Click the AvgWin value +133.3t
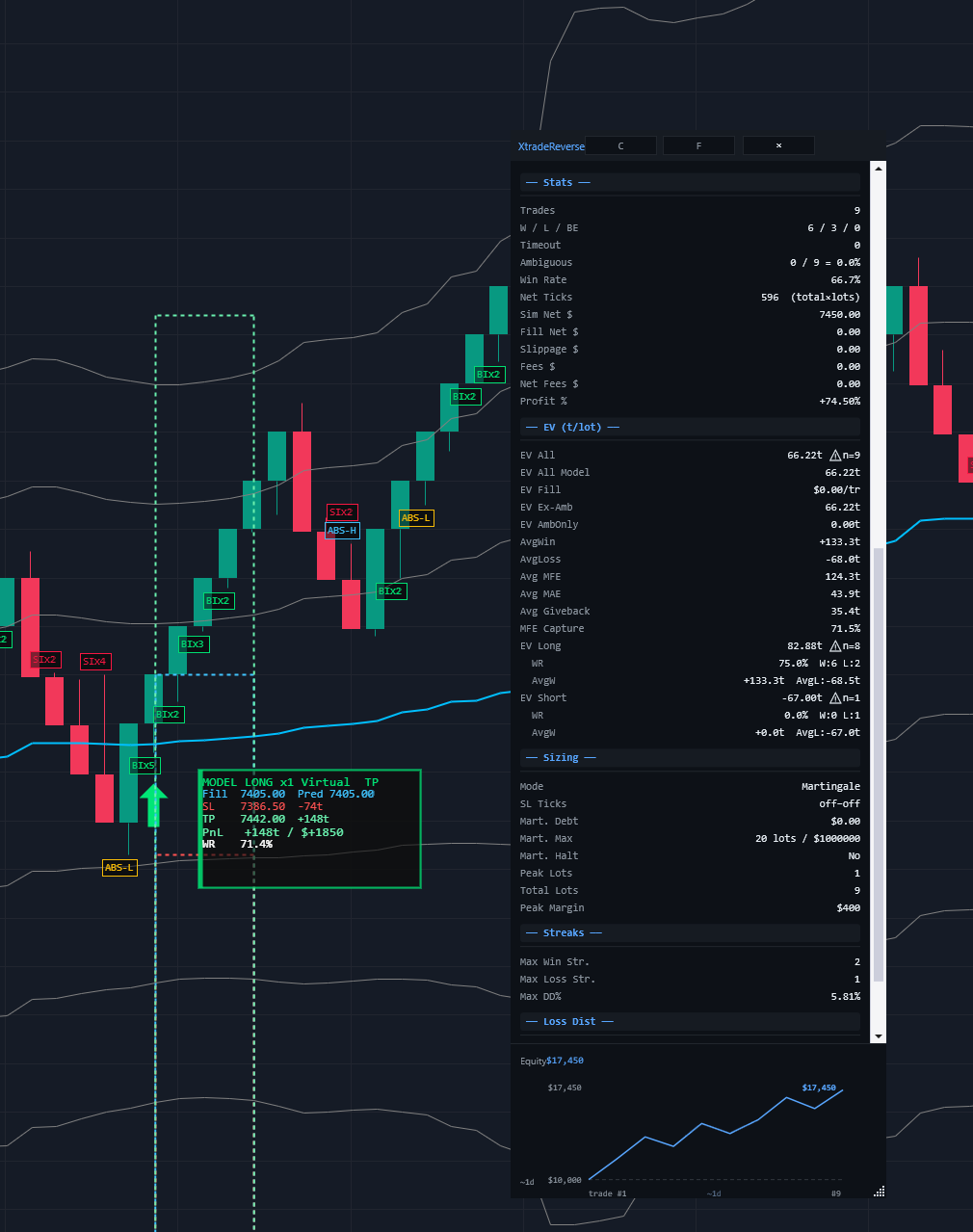 (x=840, y=541)
